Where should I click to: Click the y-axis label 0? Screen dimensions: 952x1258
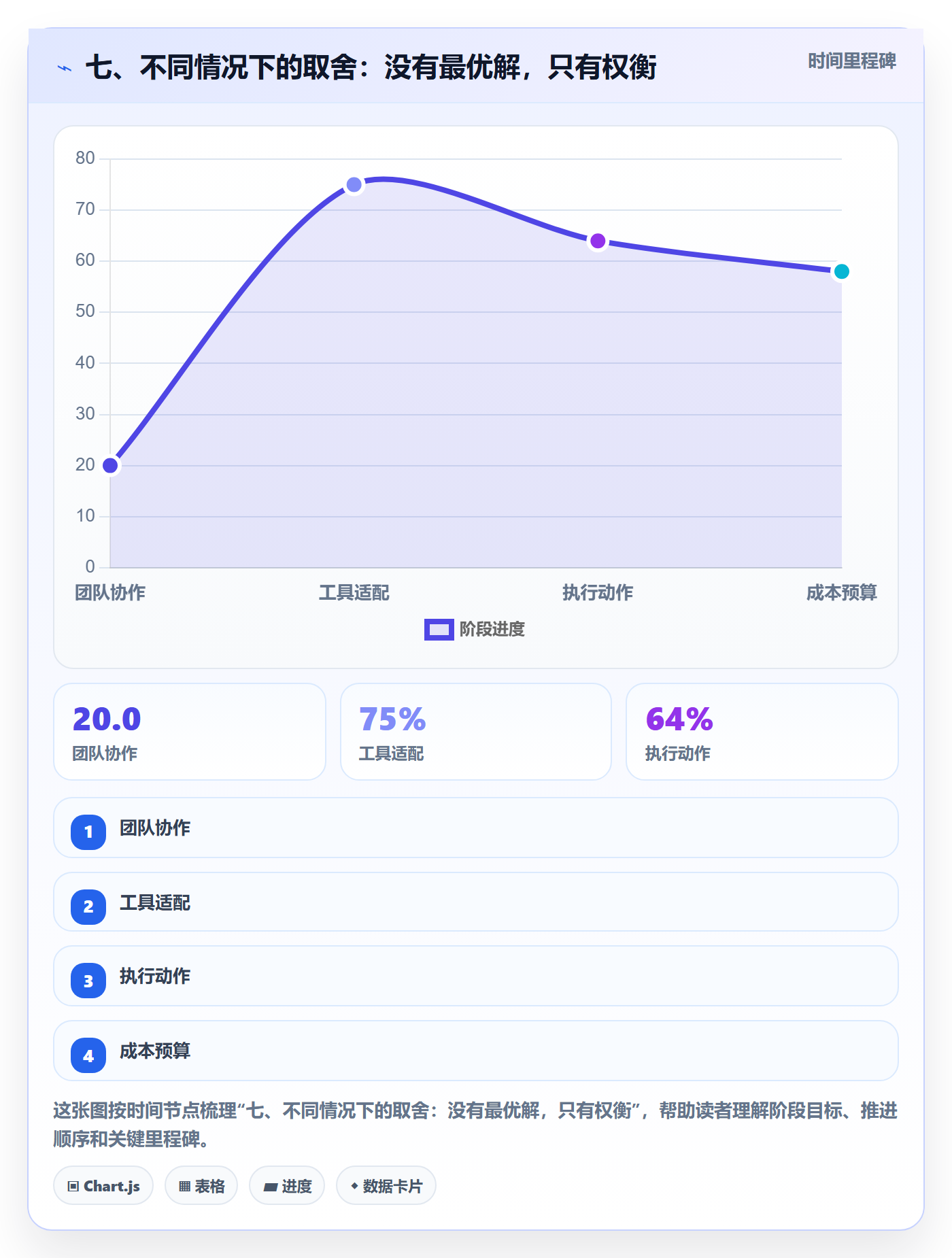(90, 567)
